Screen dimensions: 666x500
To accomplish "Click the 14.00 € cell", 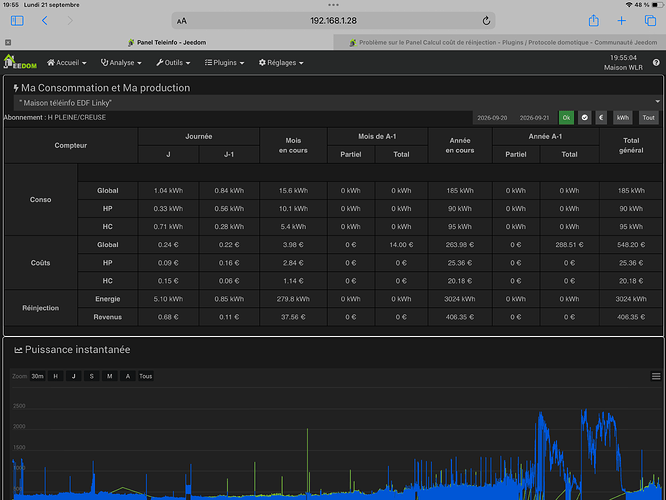I will (x=401, y=245).
